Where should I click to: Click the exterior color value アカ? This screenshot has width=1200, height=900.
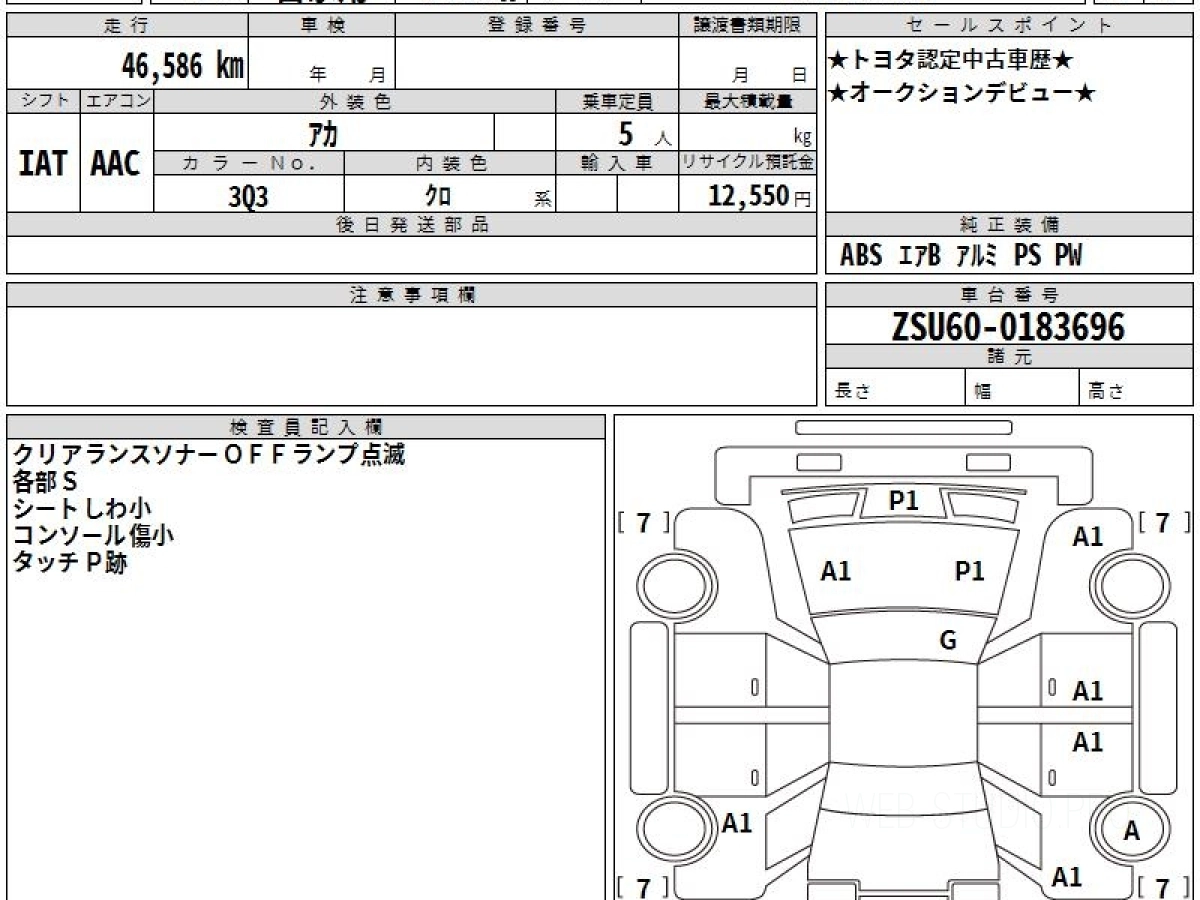324,133
